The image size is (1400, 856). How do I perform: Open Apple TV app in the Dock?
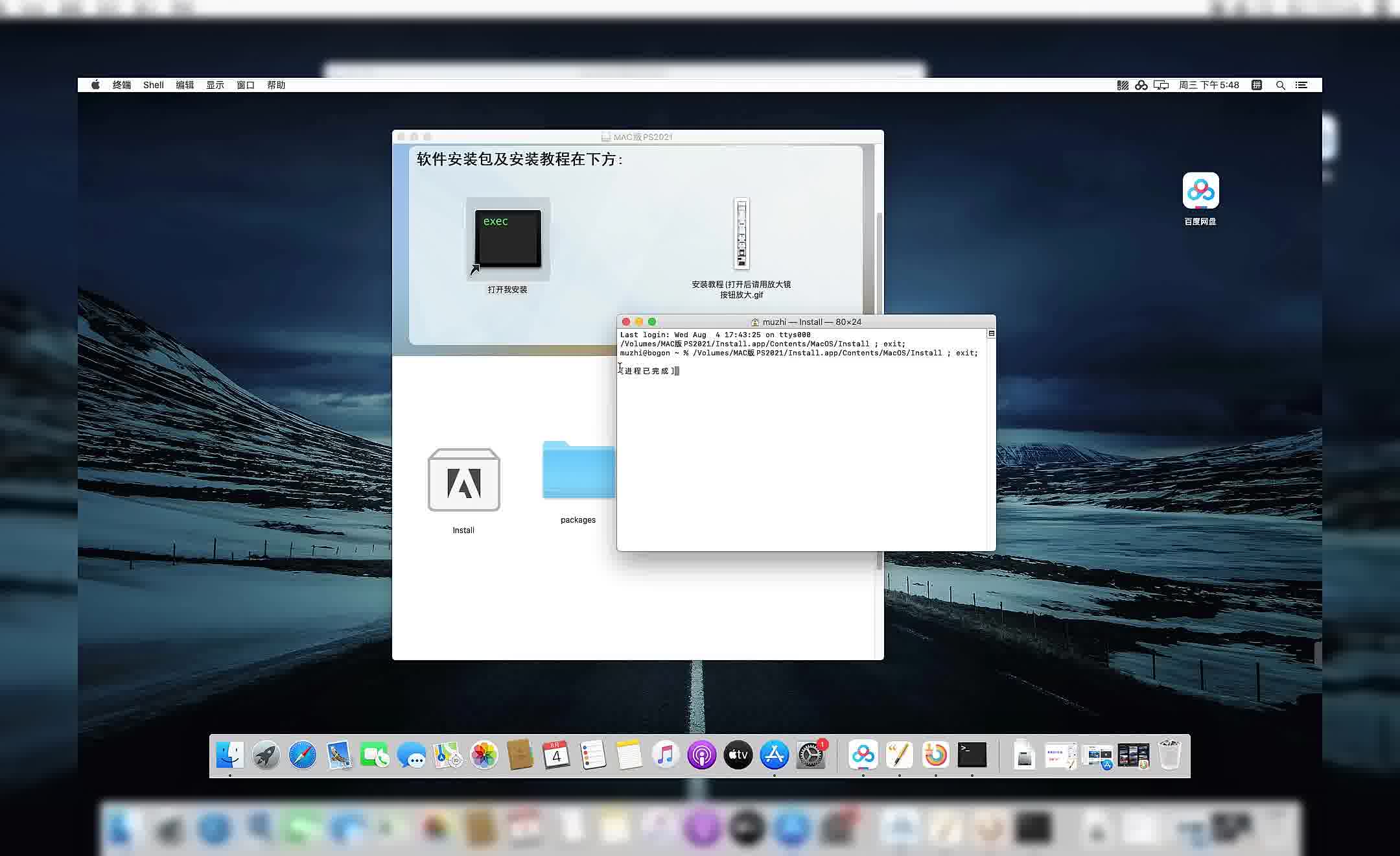[738, 755]
